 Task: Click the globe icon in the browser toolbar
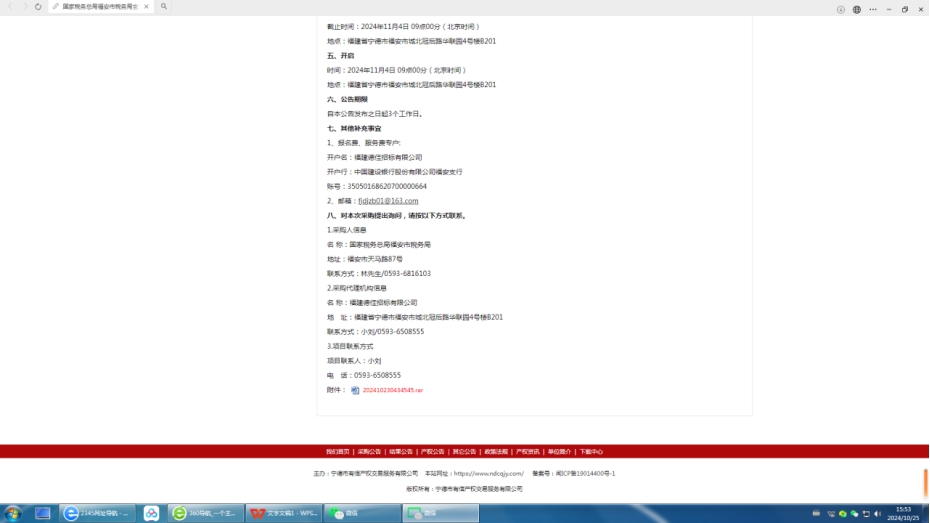tap(857, 9)
